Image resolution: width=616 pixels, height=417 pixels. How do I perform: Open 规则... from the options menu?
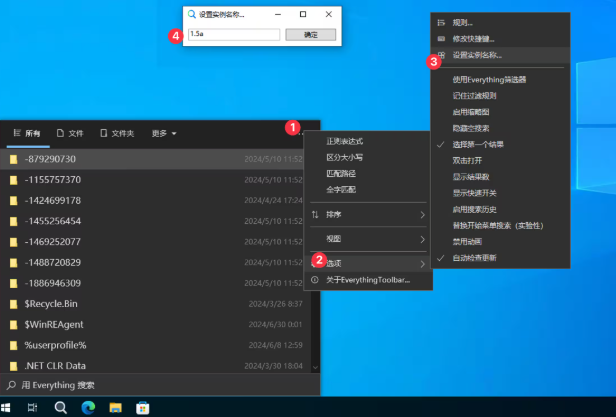pyautogui.click(x=500, y=23)
